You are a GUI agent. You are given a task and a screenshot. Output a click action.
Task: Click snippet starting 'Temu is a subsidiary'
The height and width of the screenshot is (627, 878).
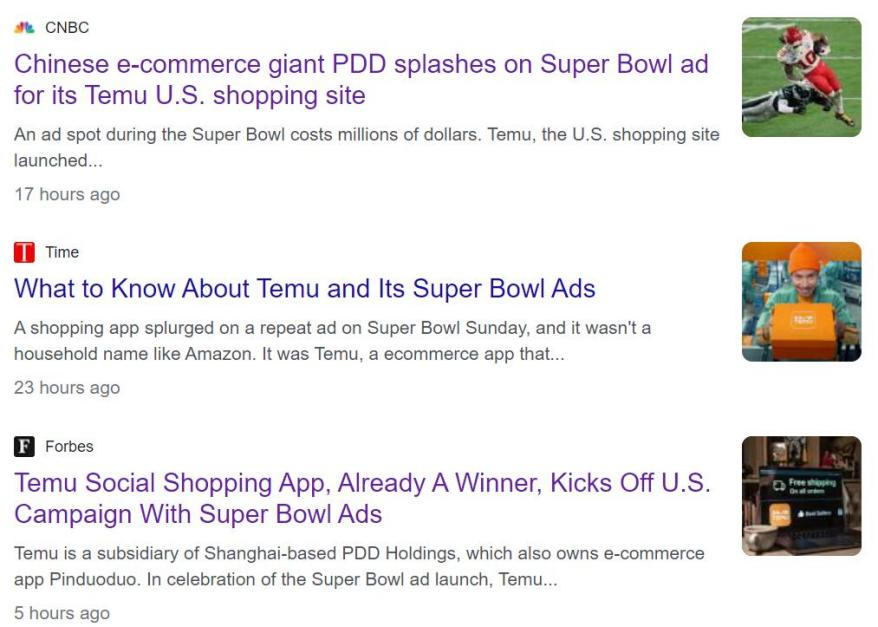(359, 553)
